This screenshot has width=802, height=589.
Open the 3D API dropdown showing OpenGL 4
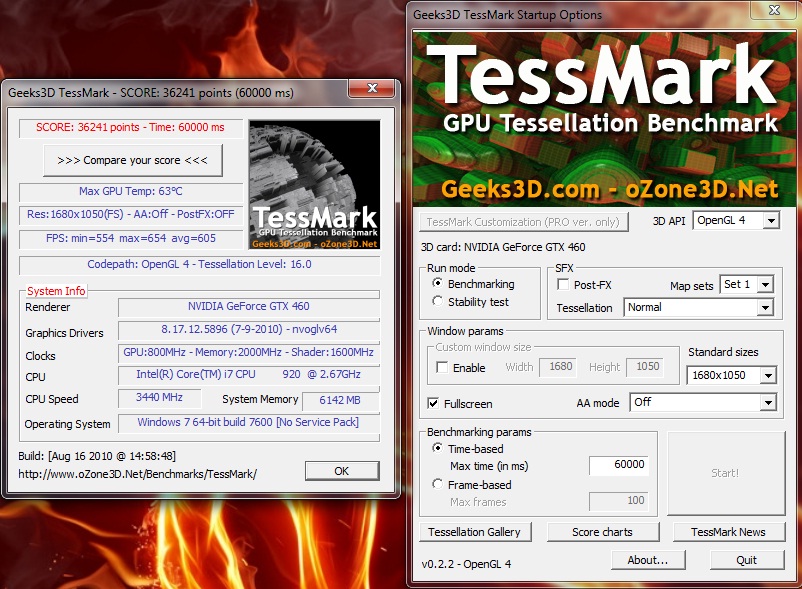pyautogui.click(x=737, y=220)
